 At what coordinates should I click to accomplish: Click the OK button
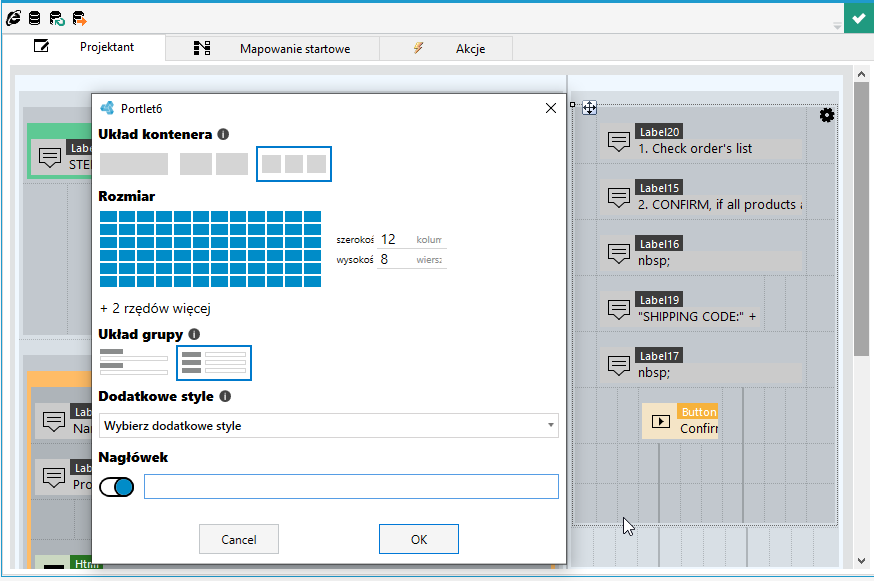[419, 539]
